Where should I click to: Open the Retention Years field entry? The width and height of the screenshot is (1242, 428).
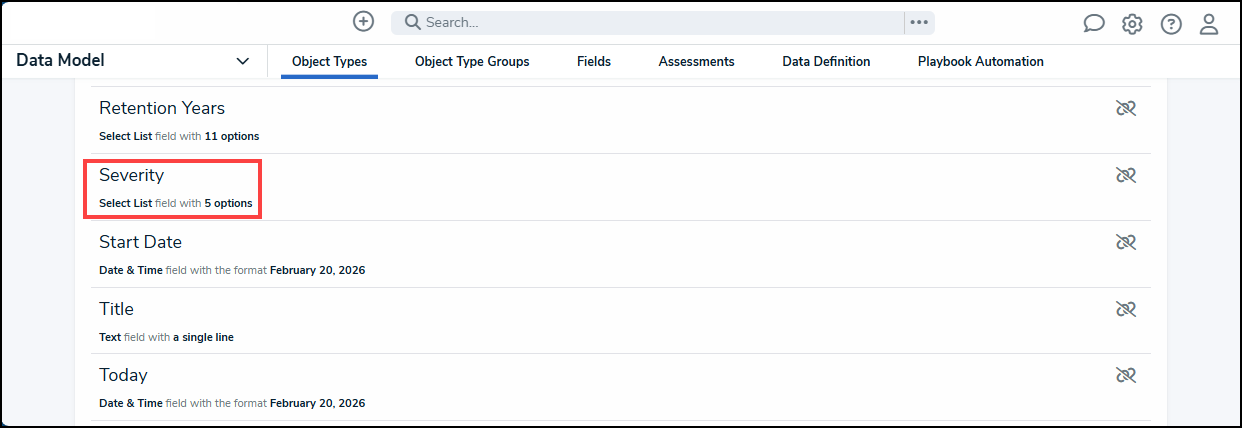(x=162, y=109)
